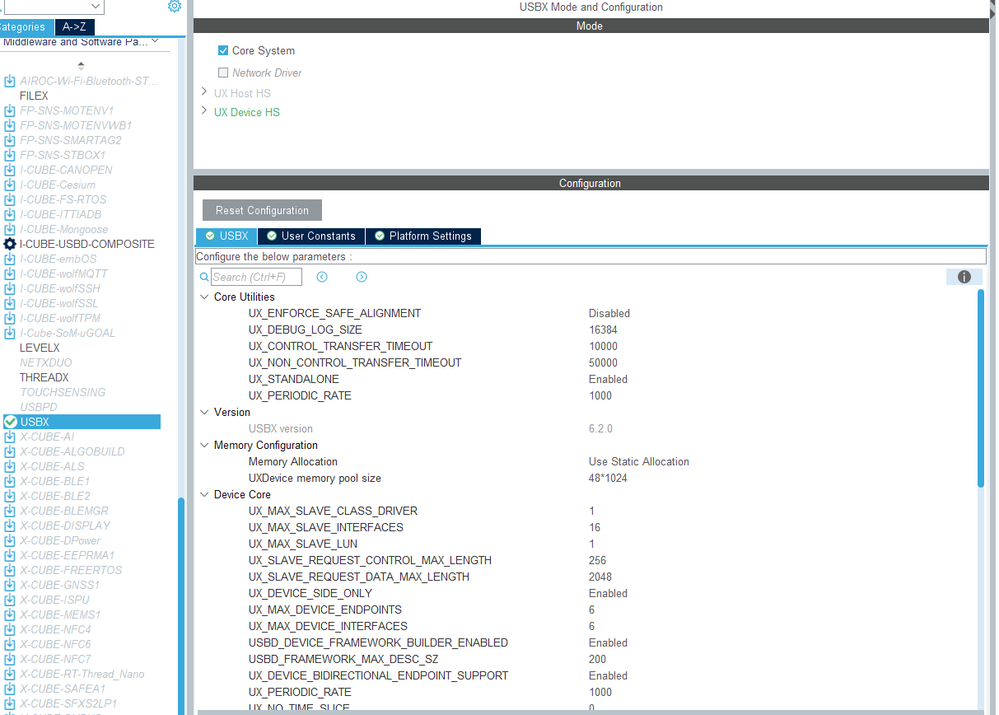The height and width of the screenshot is (715, 999).
Task: Click the download icon beside I-CUBE-embOS
Action: (10, 259)
